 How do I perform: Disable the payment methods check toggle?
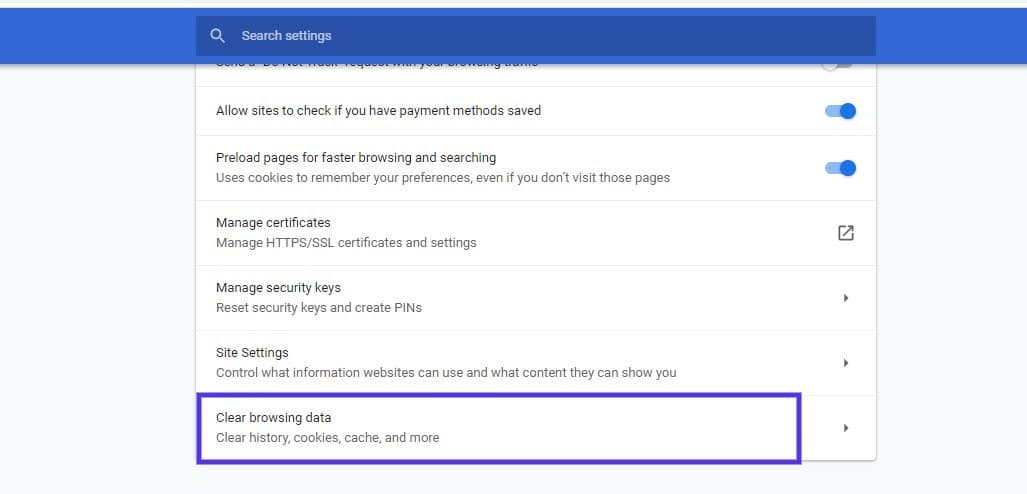tap(840, 111)
